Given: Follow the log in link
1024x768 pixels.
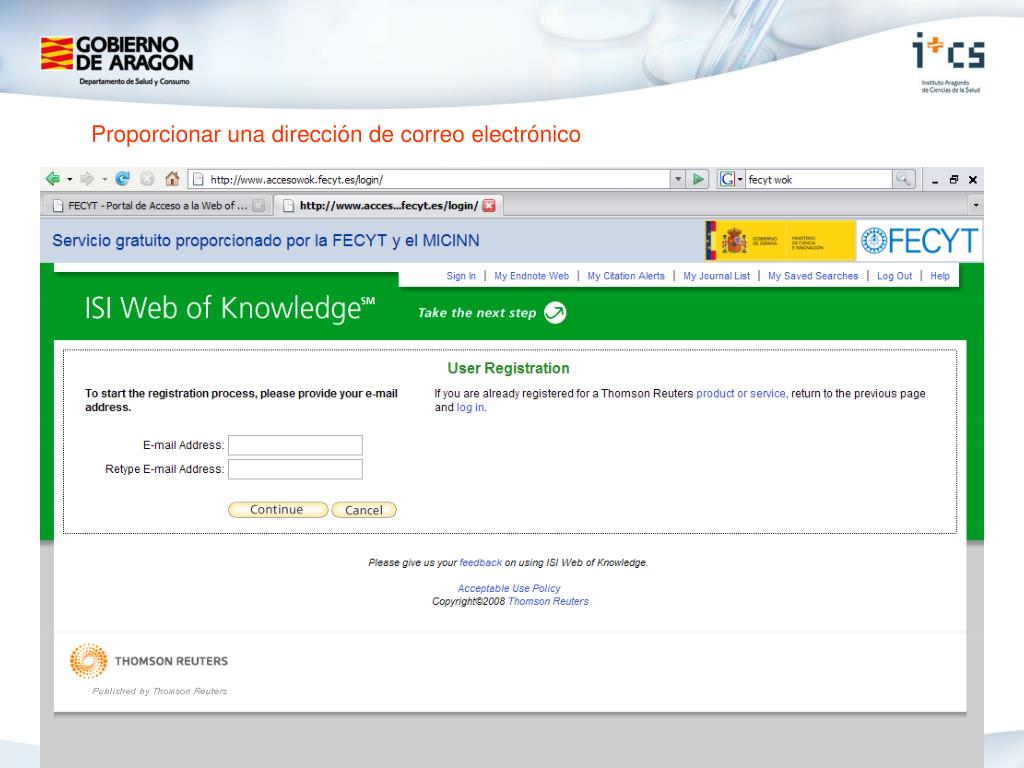Looking at the screenshot, I should (470, 408).
